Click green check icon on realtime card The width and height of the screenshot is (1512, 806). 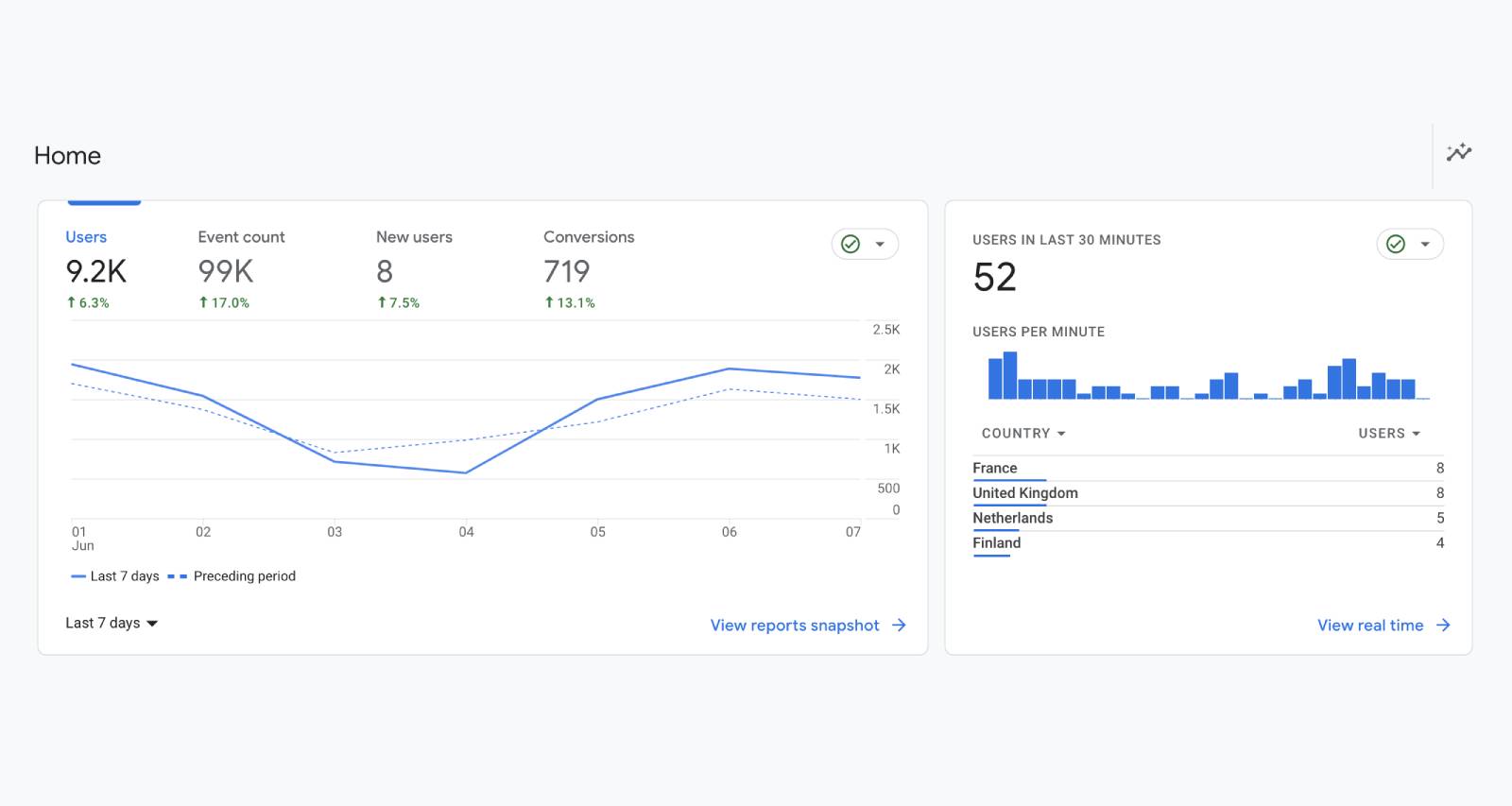1396,244
